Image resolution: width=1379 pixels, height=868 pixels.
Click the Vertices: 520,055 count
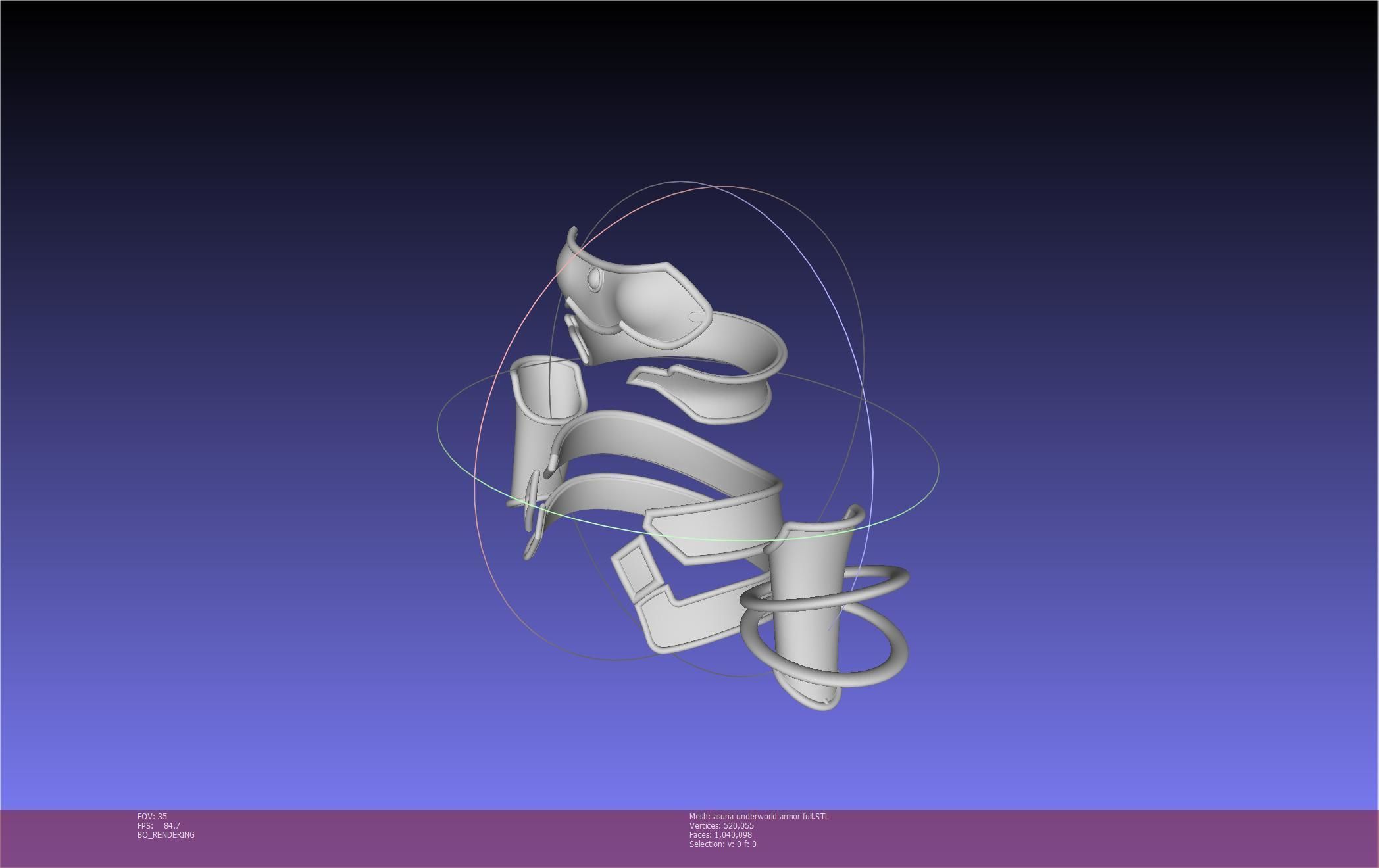pyautogui.click(x=721, y=825)
